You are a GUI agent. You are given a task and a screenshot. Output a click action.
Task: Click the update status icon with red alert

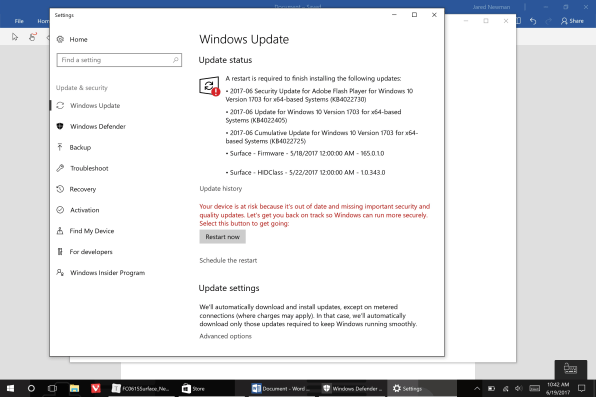coord(209,86)
